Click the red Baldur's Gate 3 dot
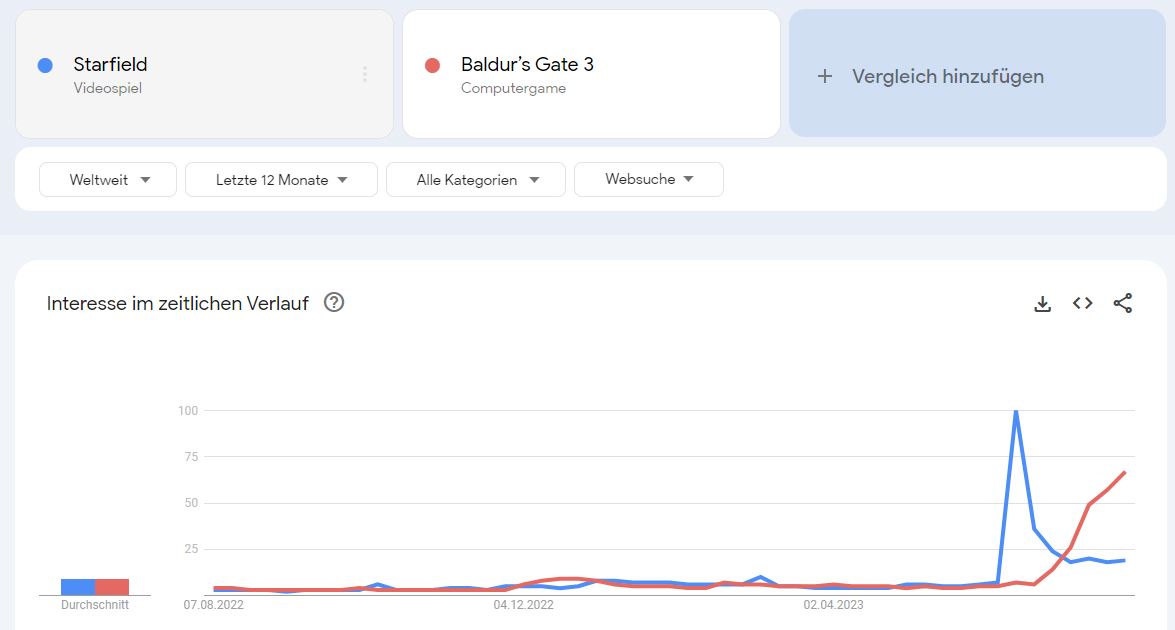Screen dimensions: 1175x630 432,65
